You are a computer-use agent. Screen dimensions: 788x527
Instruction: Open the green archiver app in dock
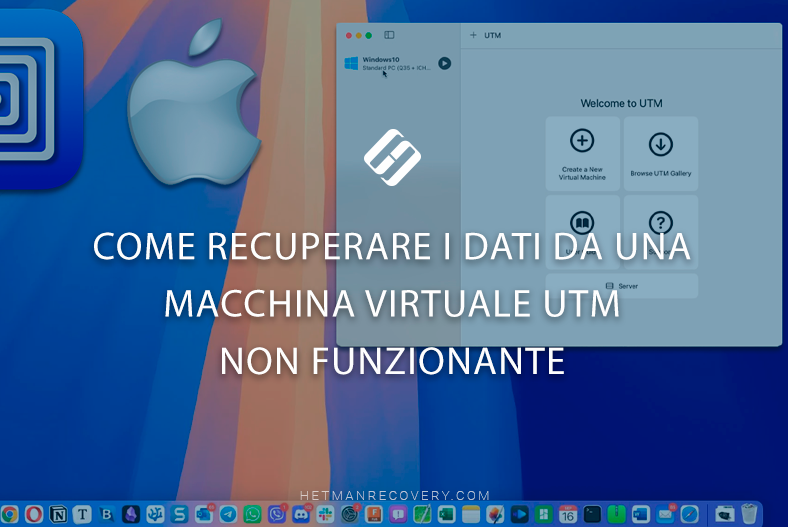(616, 514)
